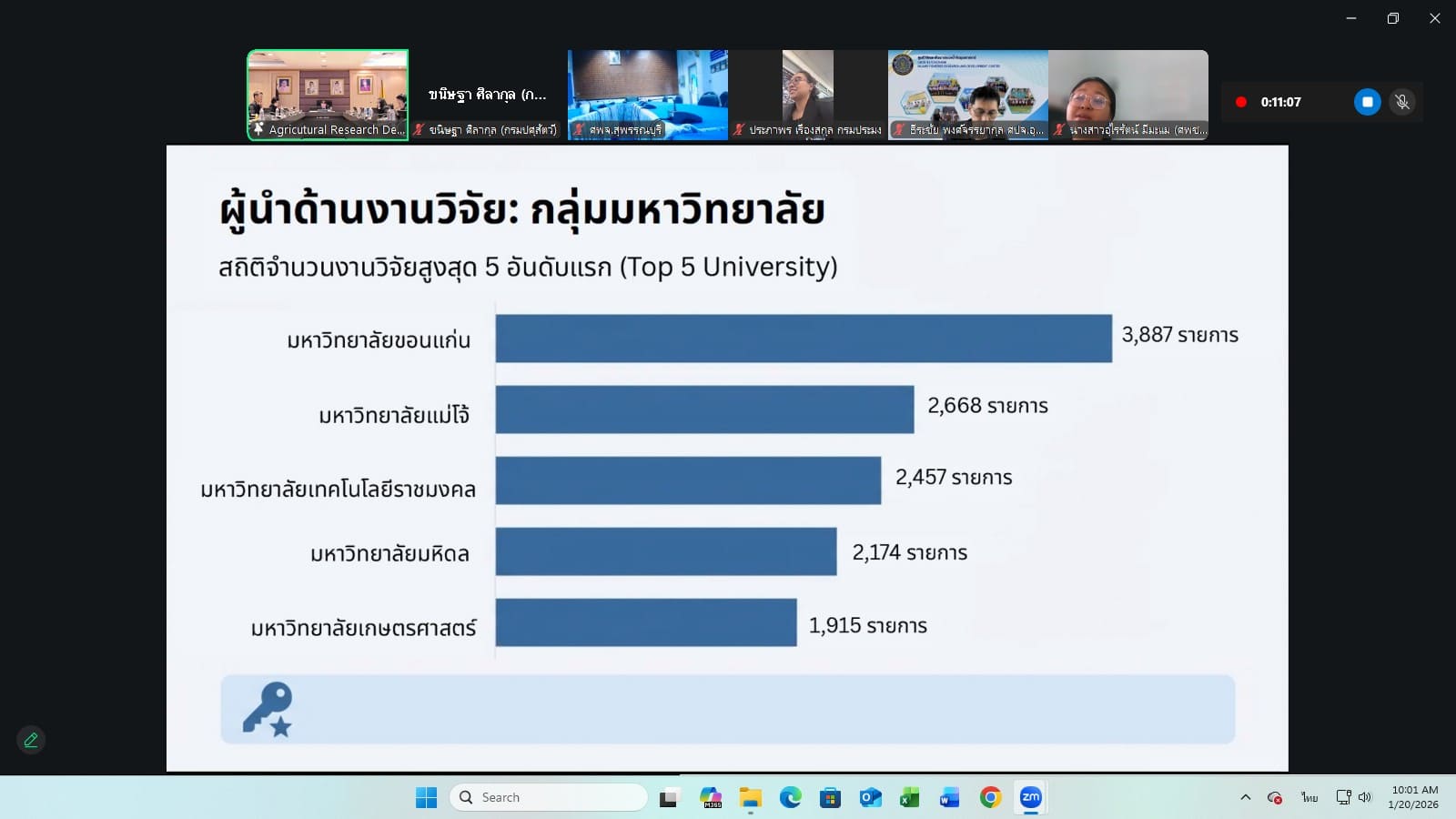Open the green annotation pencil tool
1456x819 pixels.
tap(31, 740)
